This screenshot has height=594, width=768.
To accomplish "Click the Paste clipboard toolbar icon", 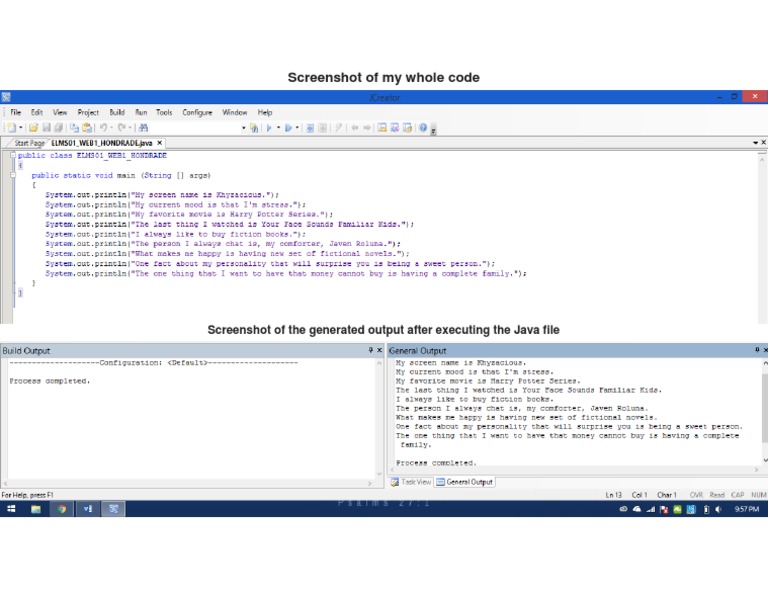I will 87,128.
